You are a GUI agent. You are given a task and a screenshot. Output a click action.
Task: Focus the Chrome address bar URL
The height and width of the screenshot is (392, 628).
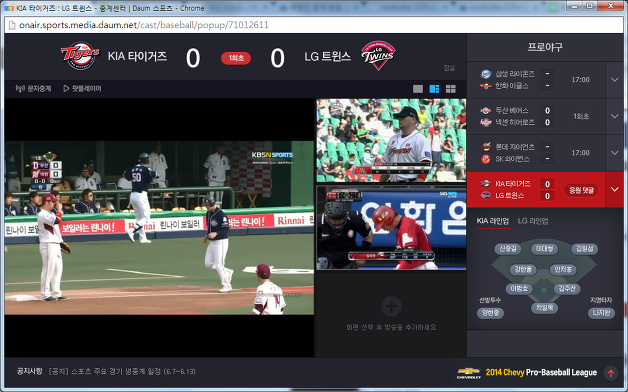(x=144, y=25)
